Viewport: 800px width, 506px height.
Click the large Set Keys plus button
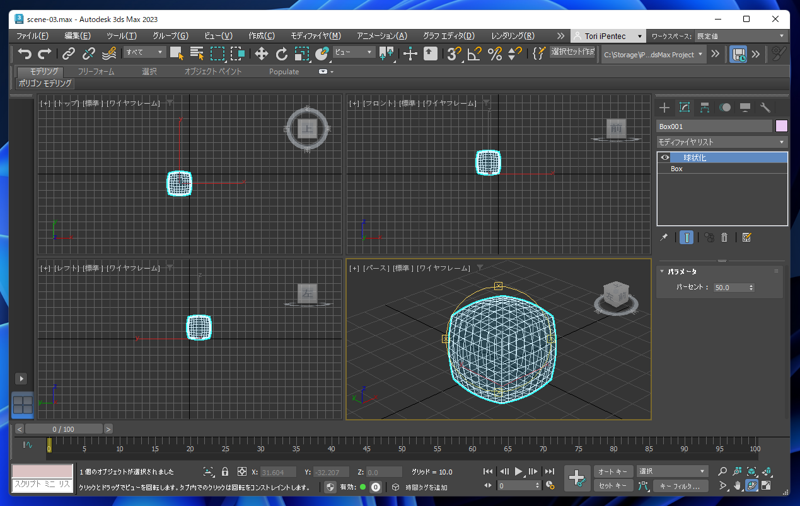(x=577, y=478)
